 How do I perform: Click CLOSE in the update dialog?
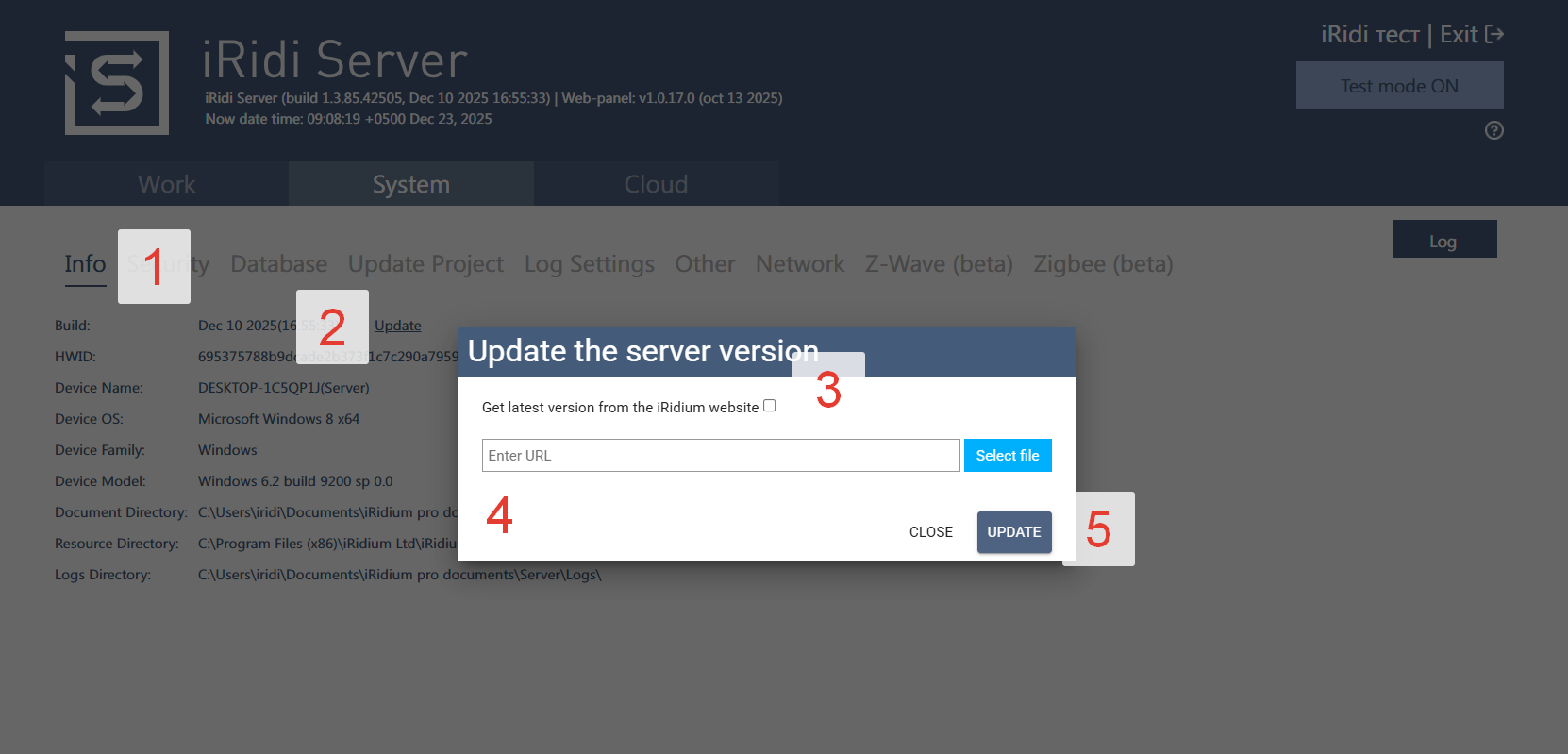coord(931,532)
